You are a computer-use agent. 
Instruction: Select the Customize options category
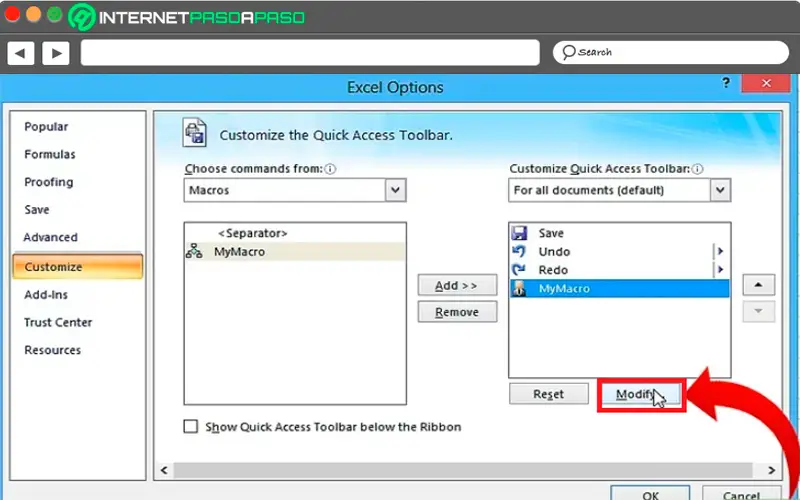pyautogui.click(x=78, y=266)
